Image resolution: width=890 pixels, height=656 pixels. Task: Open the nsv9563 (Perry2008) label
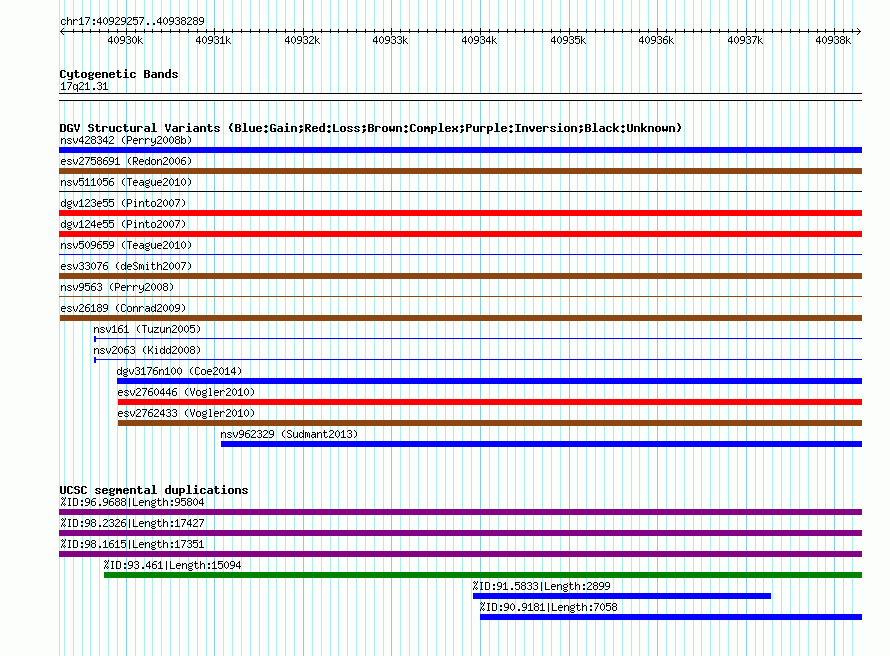click(117, 287)
